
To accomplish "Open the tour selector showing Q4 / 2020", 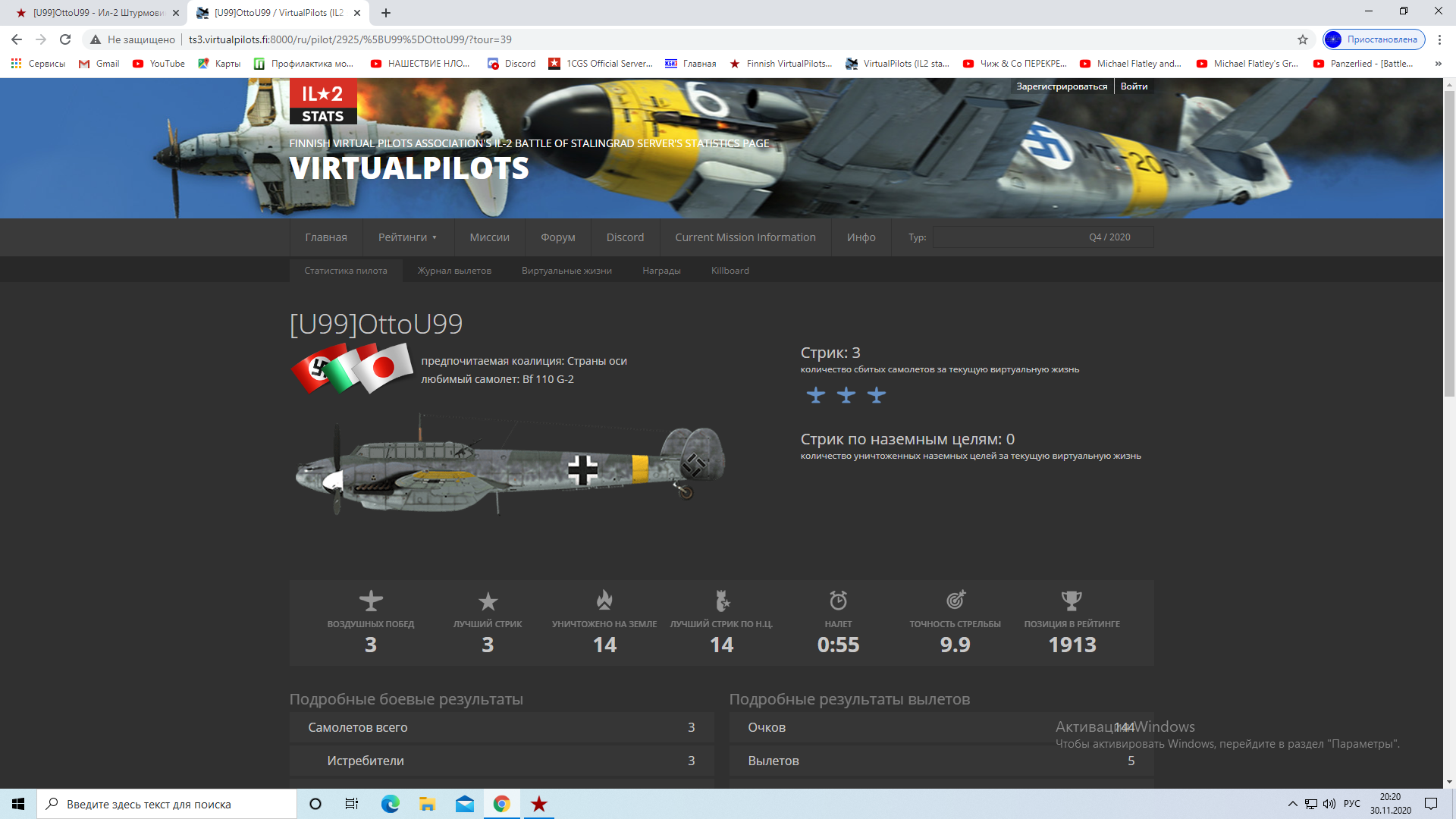I will (x=1043, y=237).
